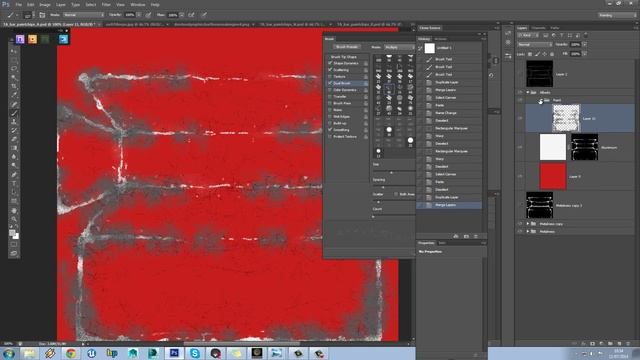640x360 pixels.
Task: Click the Brush Presets button
Action: pyautogui.click(x=347, y=47)
